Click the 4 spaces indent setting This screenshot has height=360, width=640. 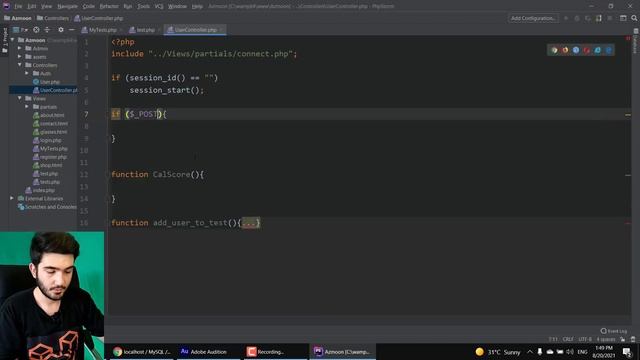coord(606,339)
